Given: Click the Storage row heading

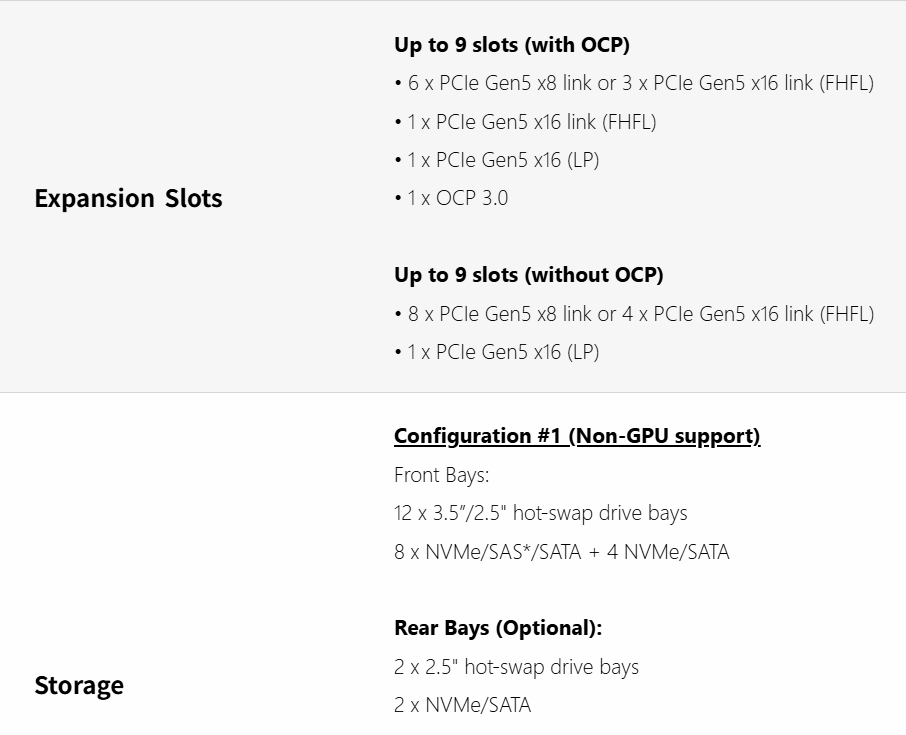Looking at the screenshot, I should tap(79, 685).
